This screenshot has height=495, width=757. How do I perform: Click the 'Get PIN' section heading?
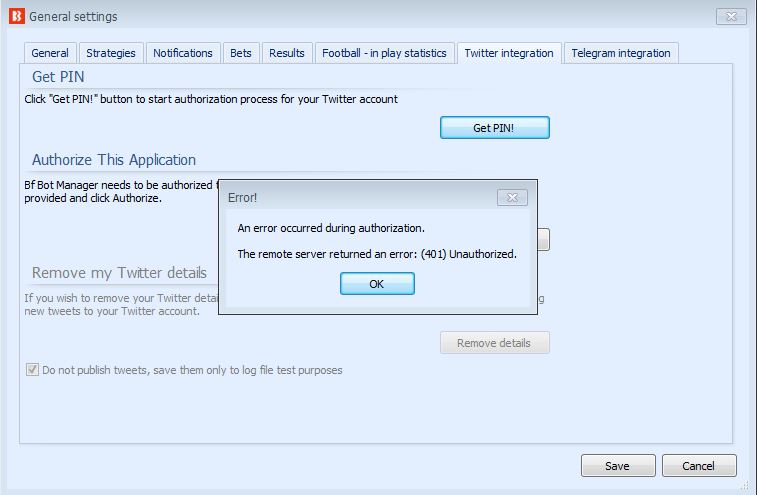[x=58, y=77]
